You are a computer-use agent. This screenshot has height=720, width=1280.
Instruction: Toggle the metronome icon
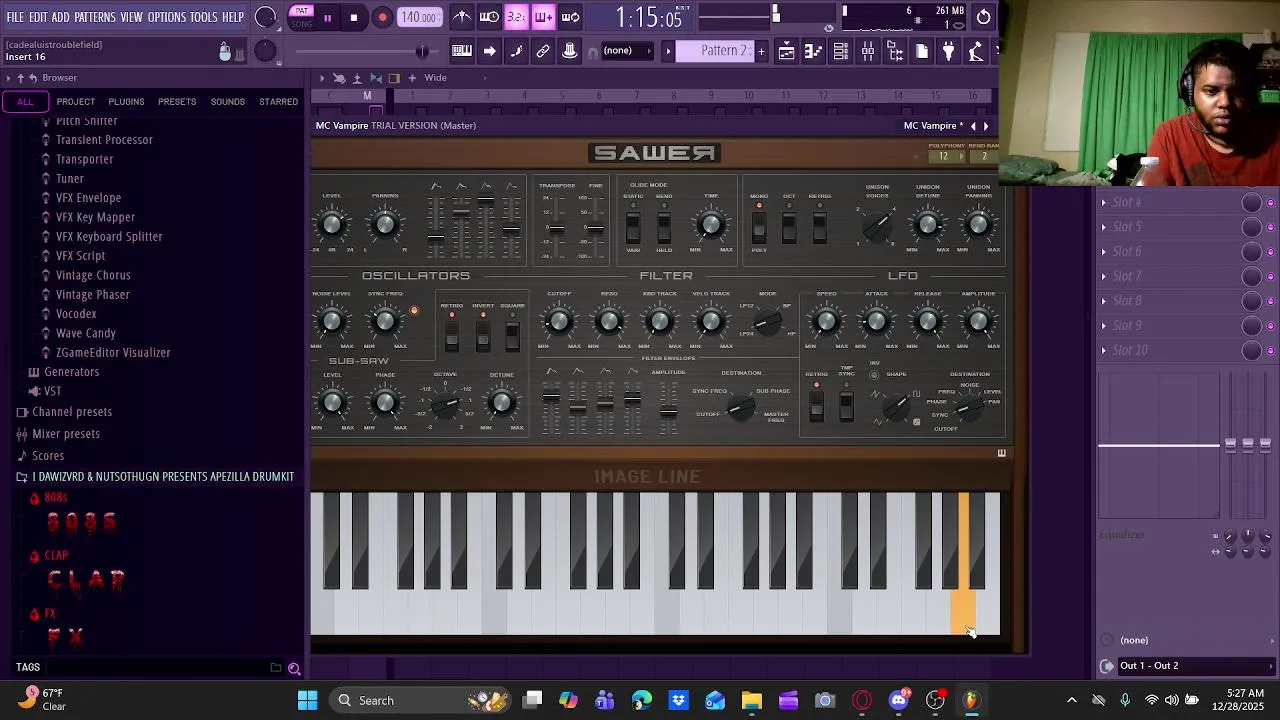tap(462, 17)
